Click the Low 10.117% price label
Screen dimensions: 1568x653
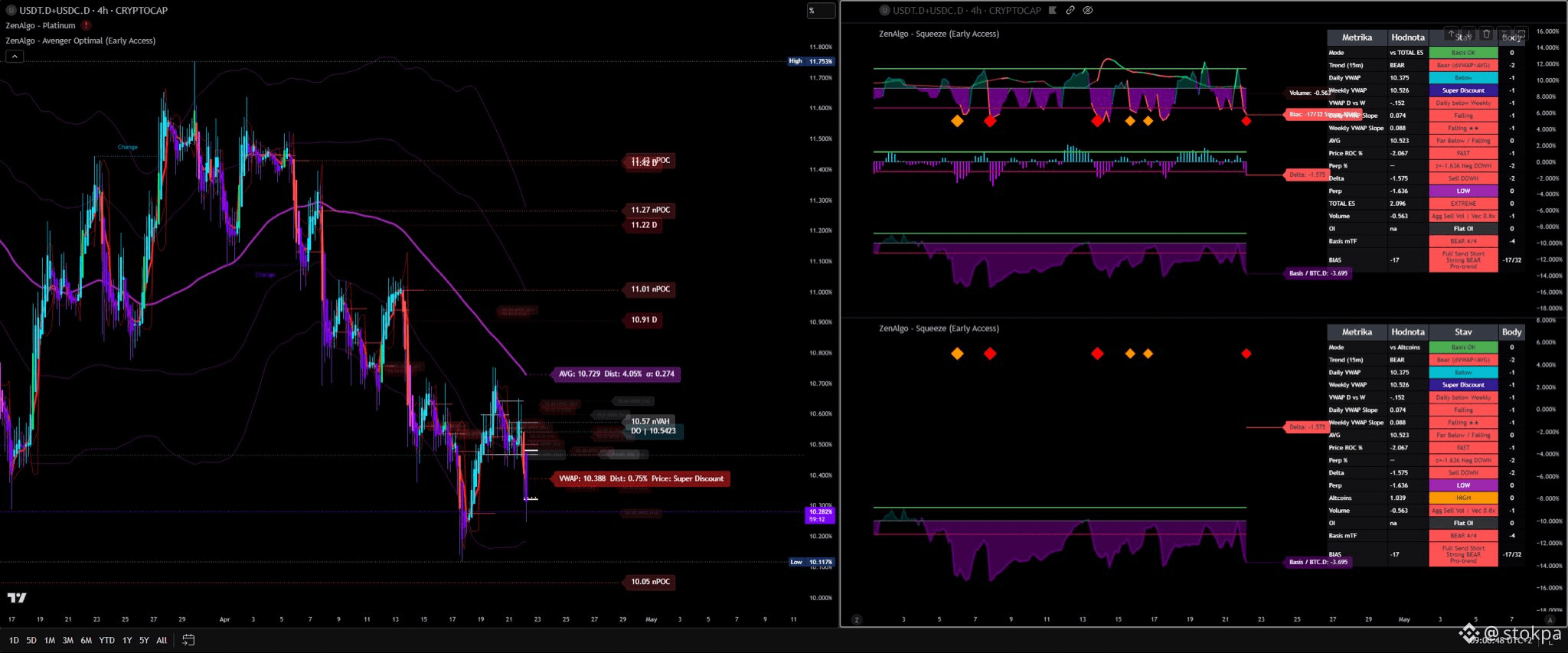coord(812,562)
